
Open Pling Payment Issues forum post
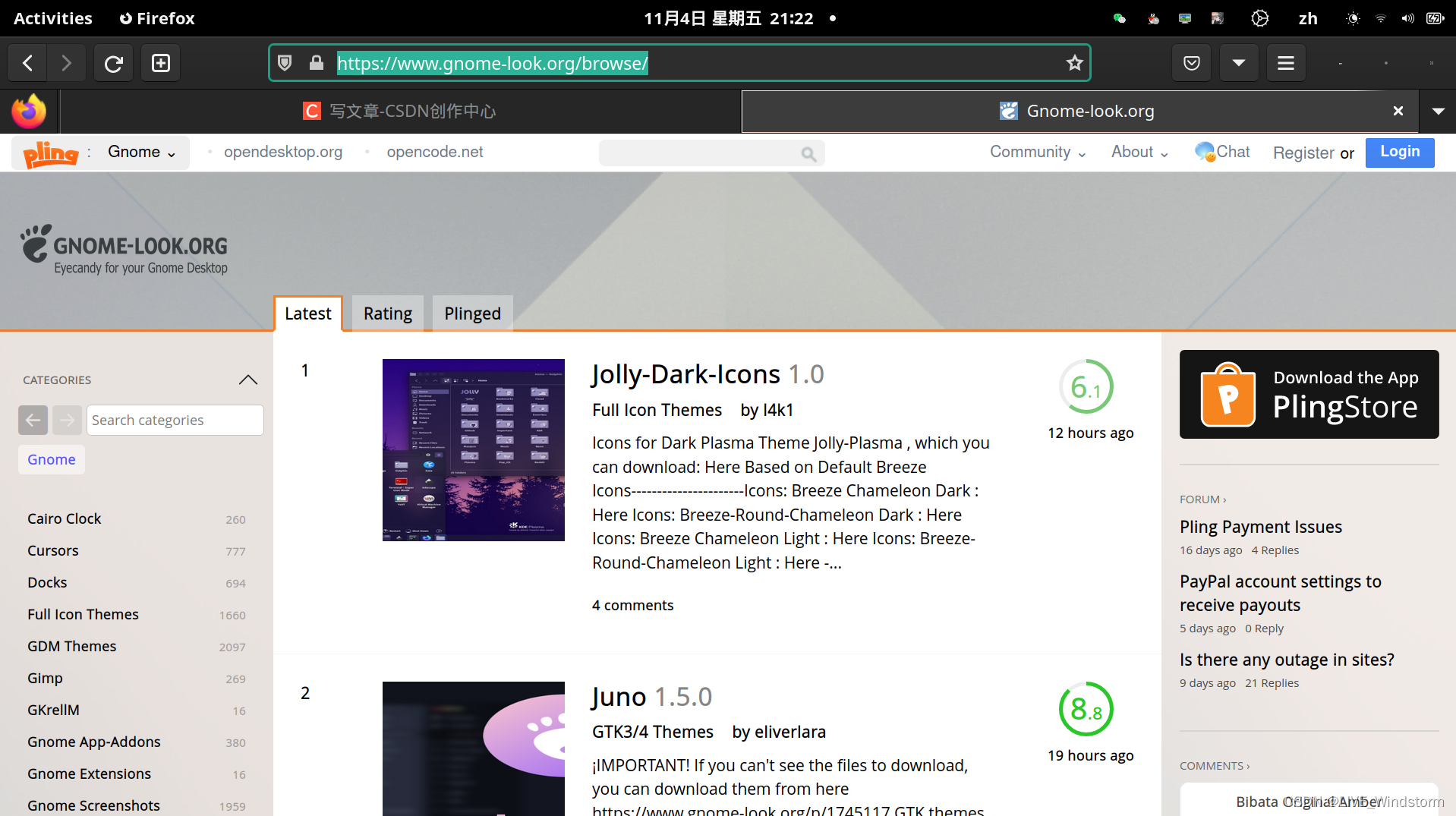point(1260,527)
